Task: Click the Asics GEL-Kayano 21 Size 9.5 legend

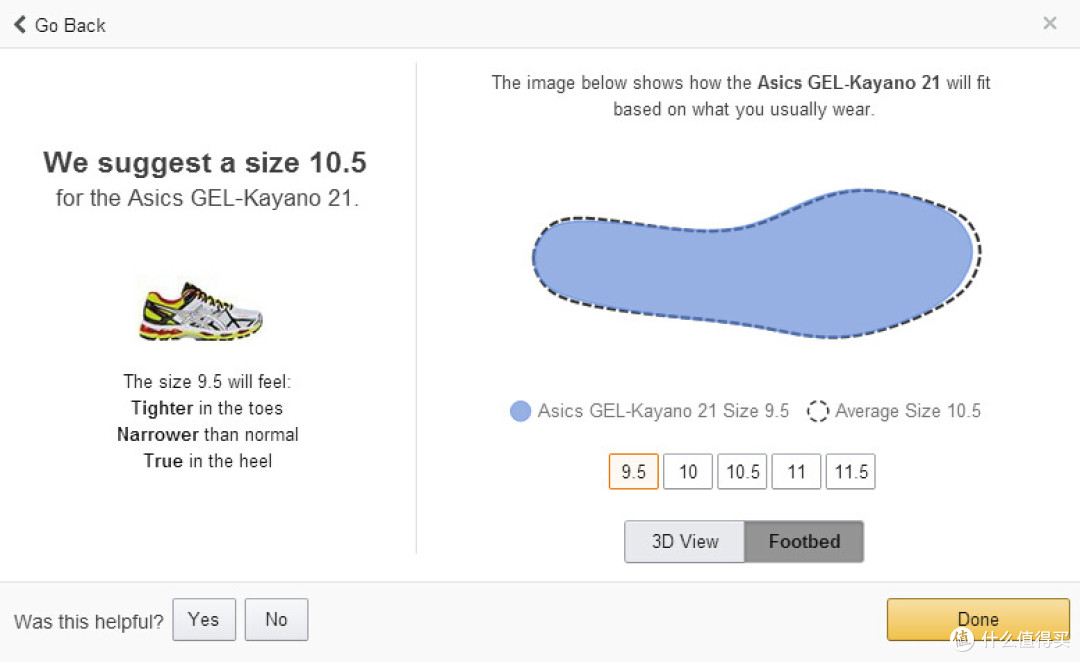Action: [663, 411]
